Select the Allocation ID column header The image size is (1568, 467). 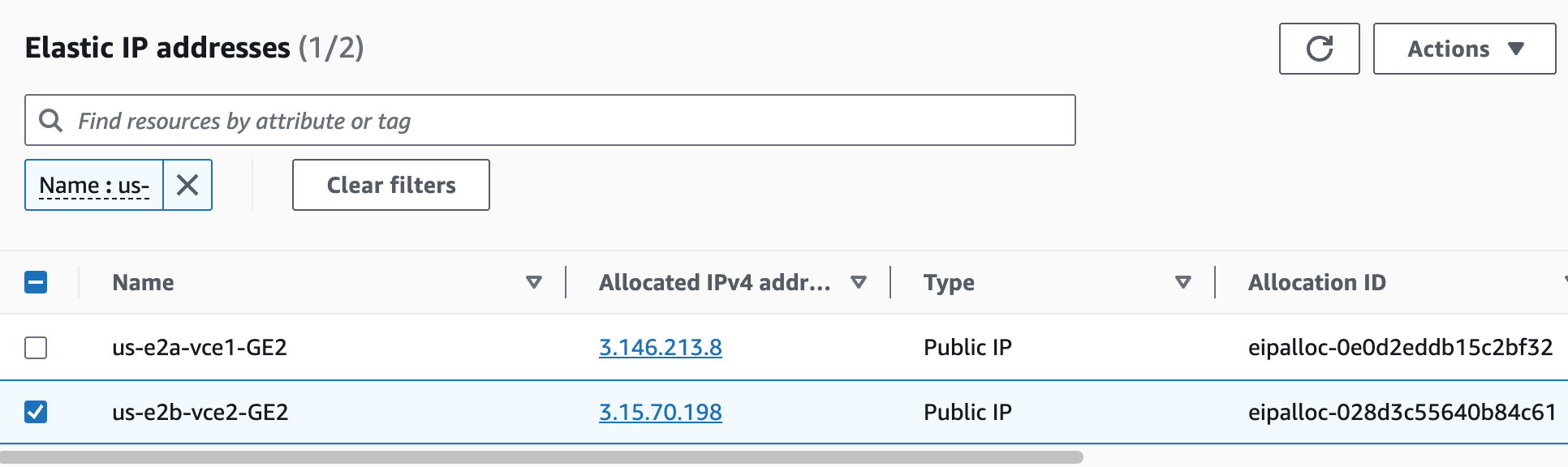pyautogui.click(x=1316, y=282)
